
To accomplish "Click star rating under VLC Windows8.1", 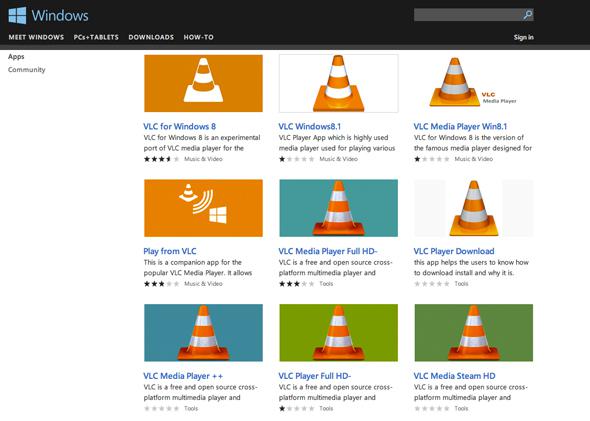I will [x=297, y=159].
